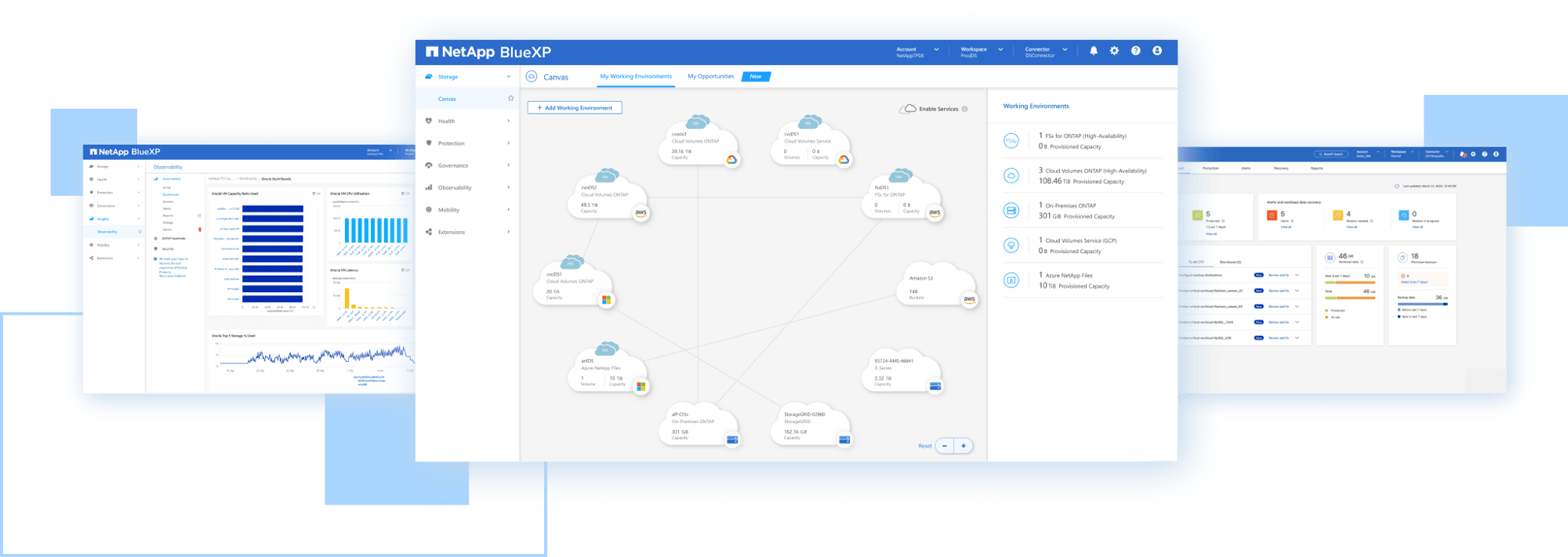Click the Add Working Environment button
1568x557 pixels.
click(x=575, y=108)
